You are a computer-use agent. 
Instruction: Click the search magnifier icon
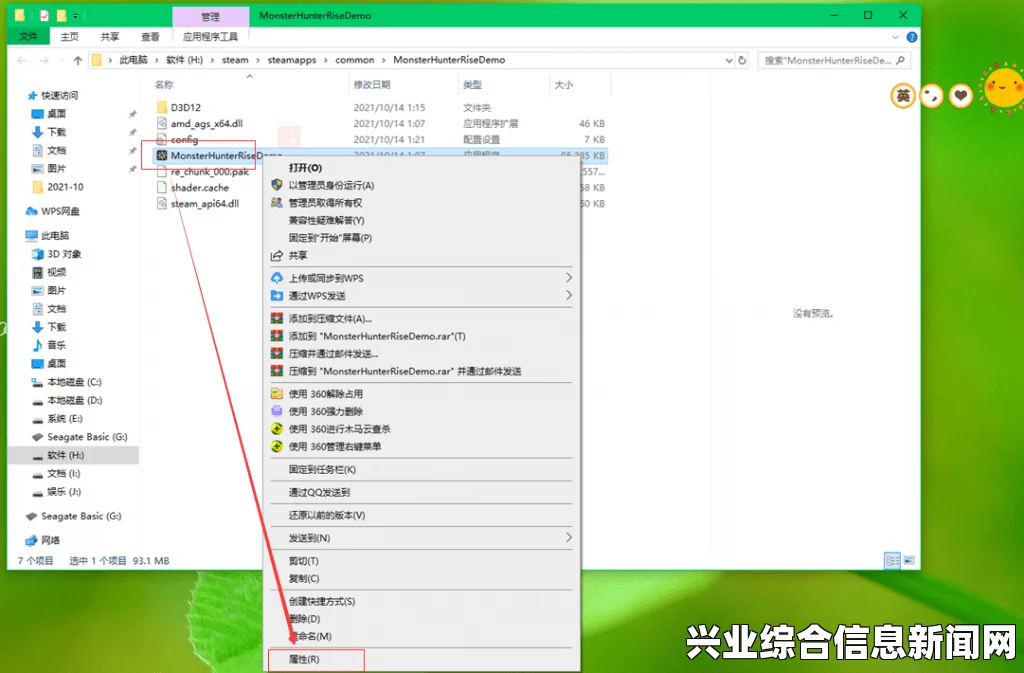[901, 60]
